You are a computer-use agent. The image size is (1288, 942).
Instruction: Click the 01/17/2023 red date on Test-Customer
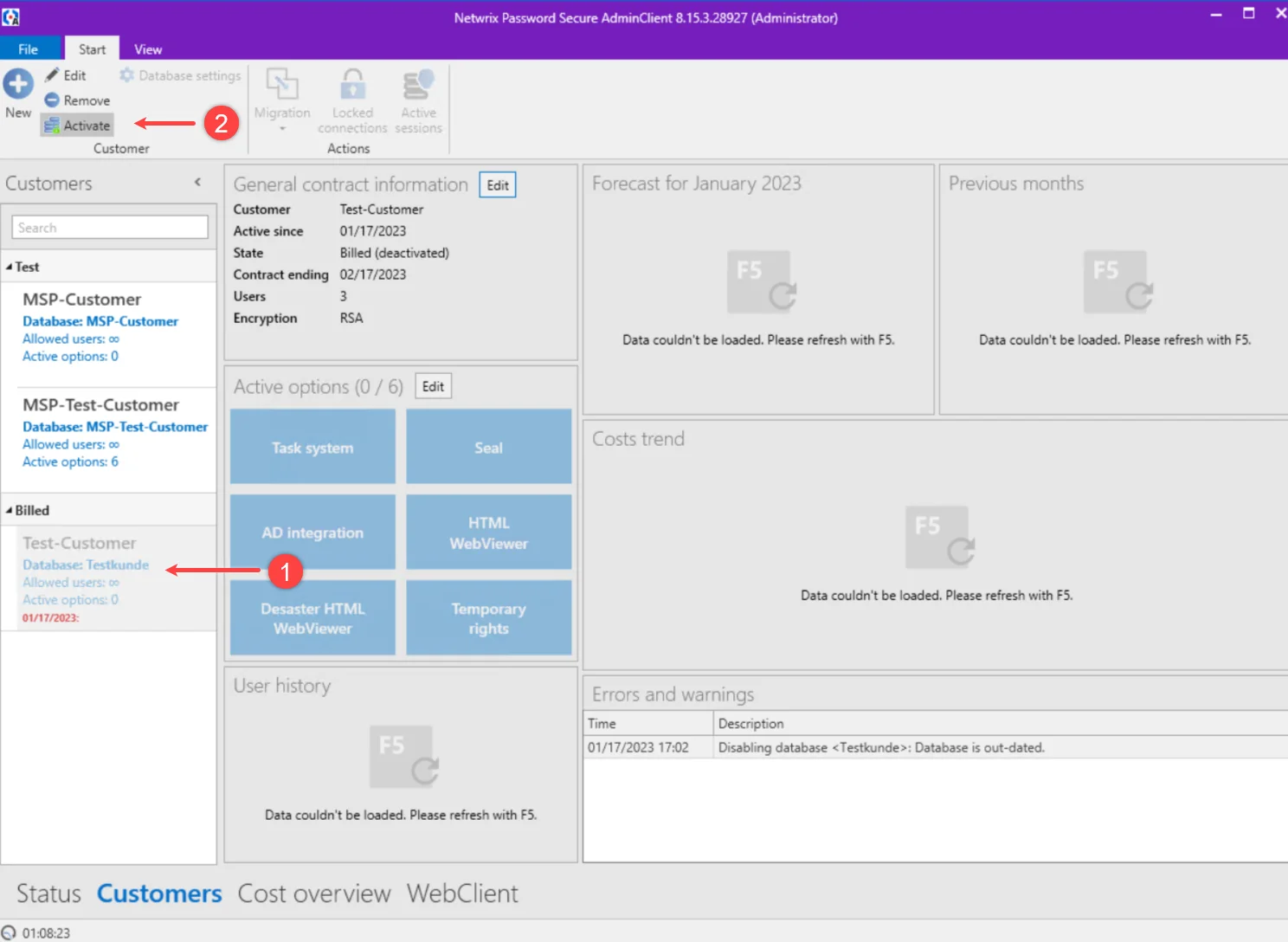50,618
